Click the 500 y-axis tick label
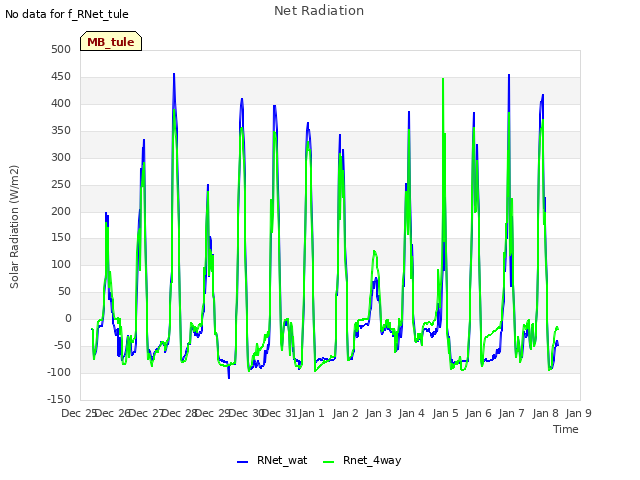Screen dimensions: 640x480 [61, 49]
